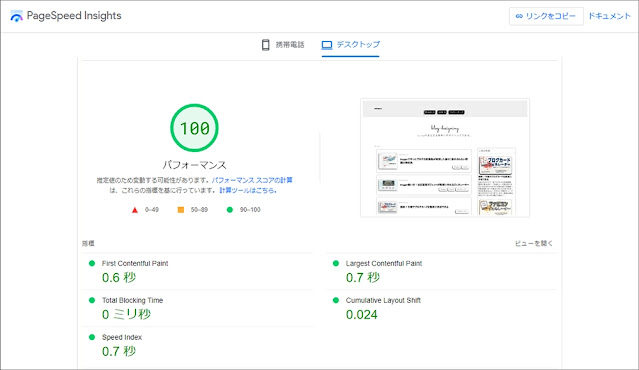Switch to the 携帯電話 tab
Screen dimensions: 639x370
pyautogui.click(x=283, y=45)
